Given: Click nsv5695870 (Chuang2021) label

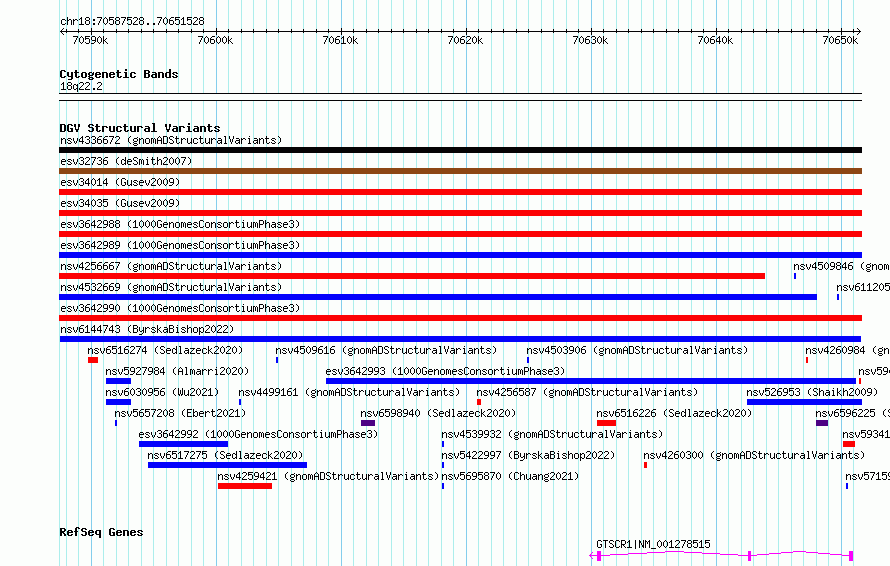Looking at the screenshot, I should (x=510, y=476).
